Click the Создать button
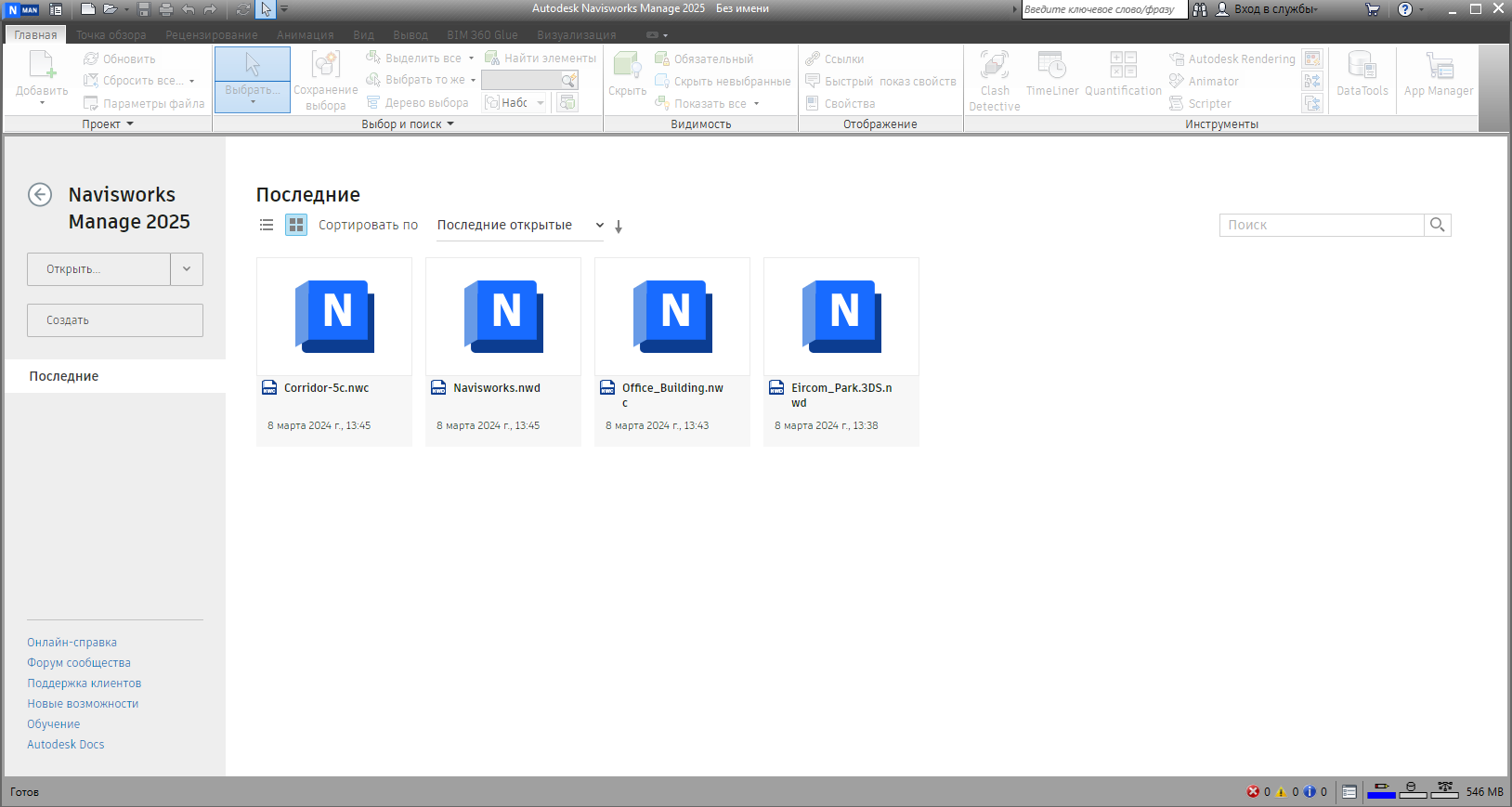 click(115, 320)
